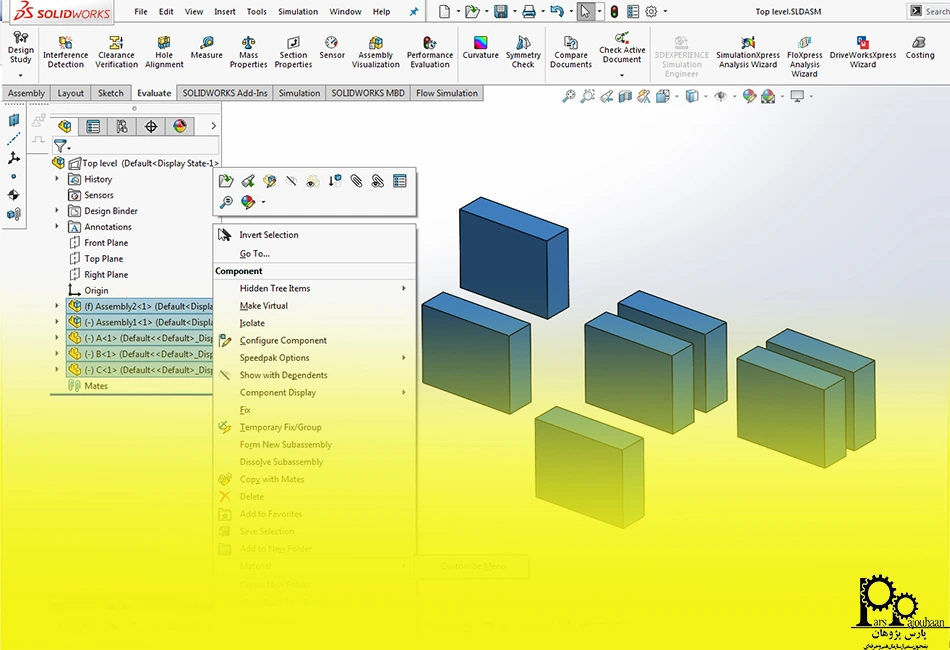Open the Interference Detection tool

coord(65,51)
